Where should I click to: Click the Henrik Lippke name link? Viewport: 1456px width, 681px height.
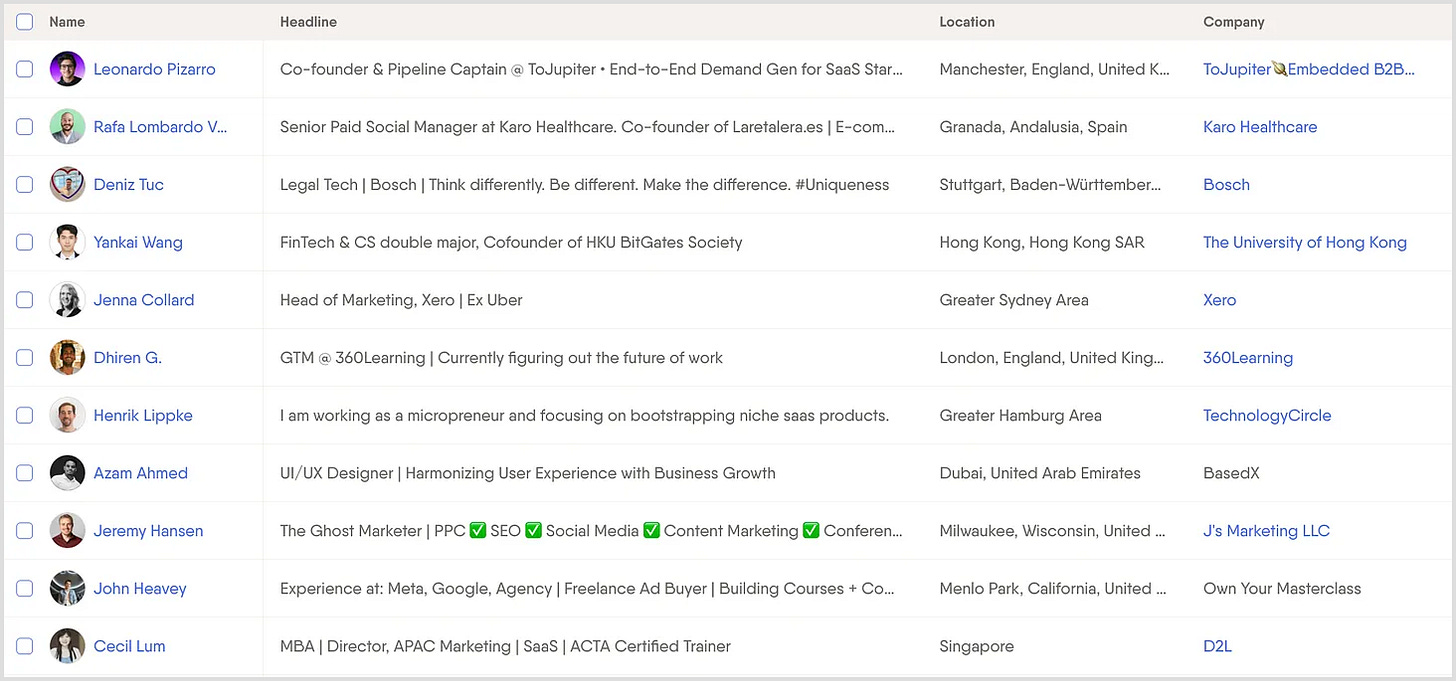coord(143,415)
